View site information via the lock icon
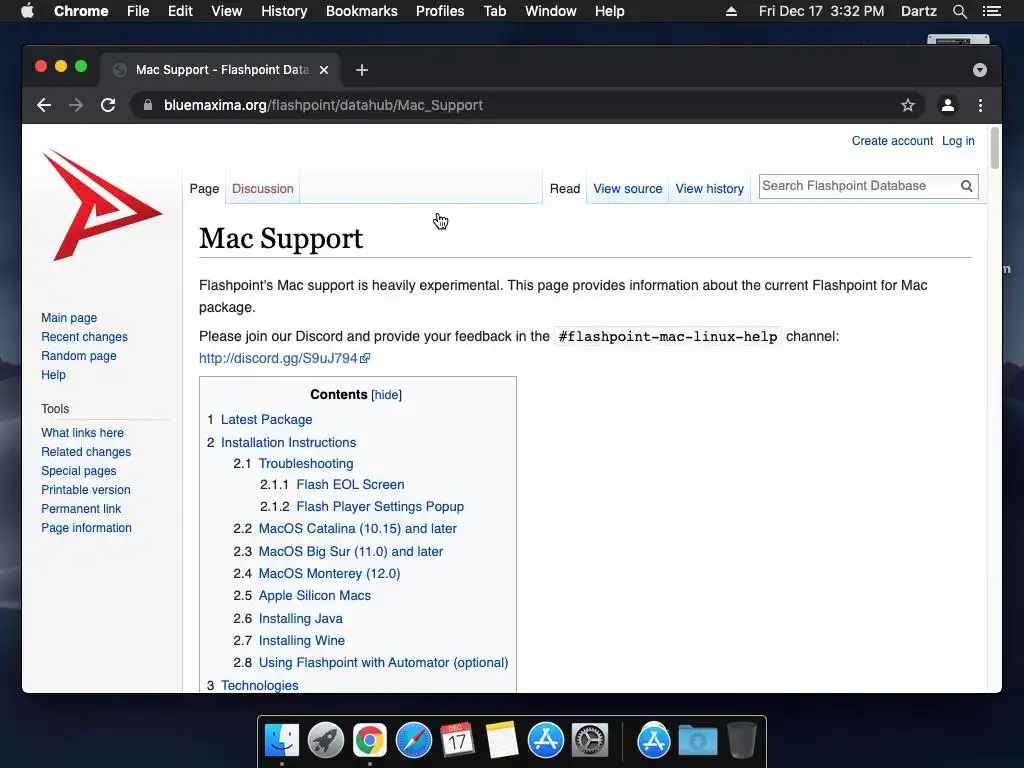Viewport: 1024px width, 768px height. pos(148,105)
